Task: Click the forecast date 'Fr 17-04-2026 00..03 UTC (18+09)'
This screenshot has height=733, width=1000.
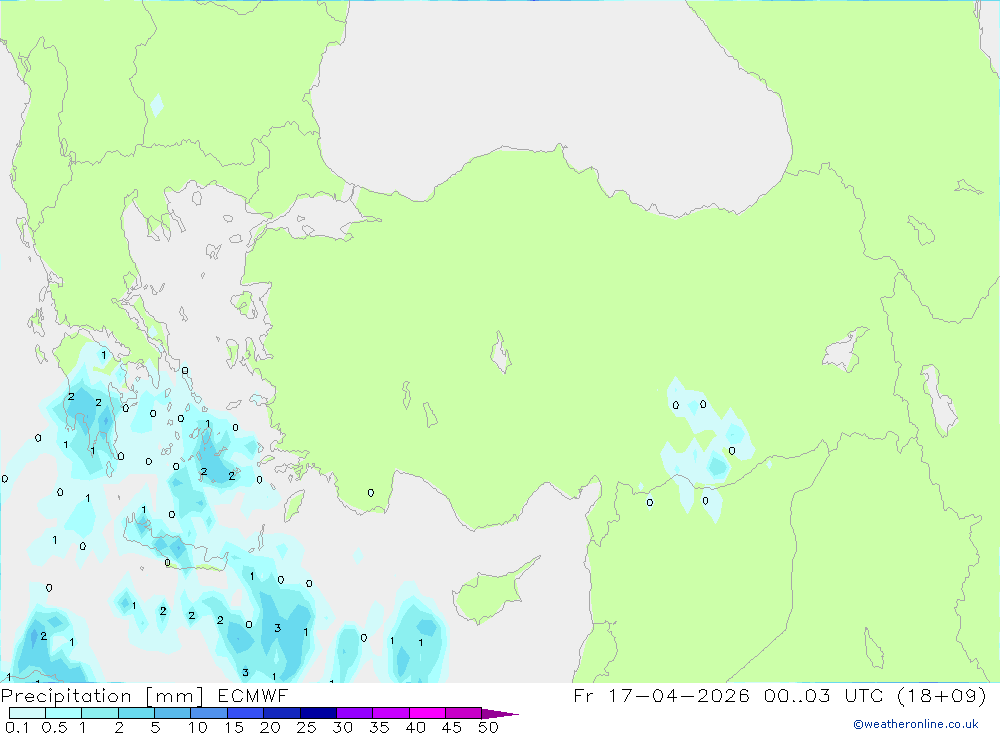Action: coord(780,695)
